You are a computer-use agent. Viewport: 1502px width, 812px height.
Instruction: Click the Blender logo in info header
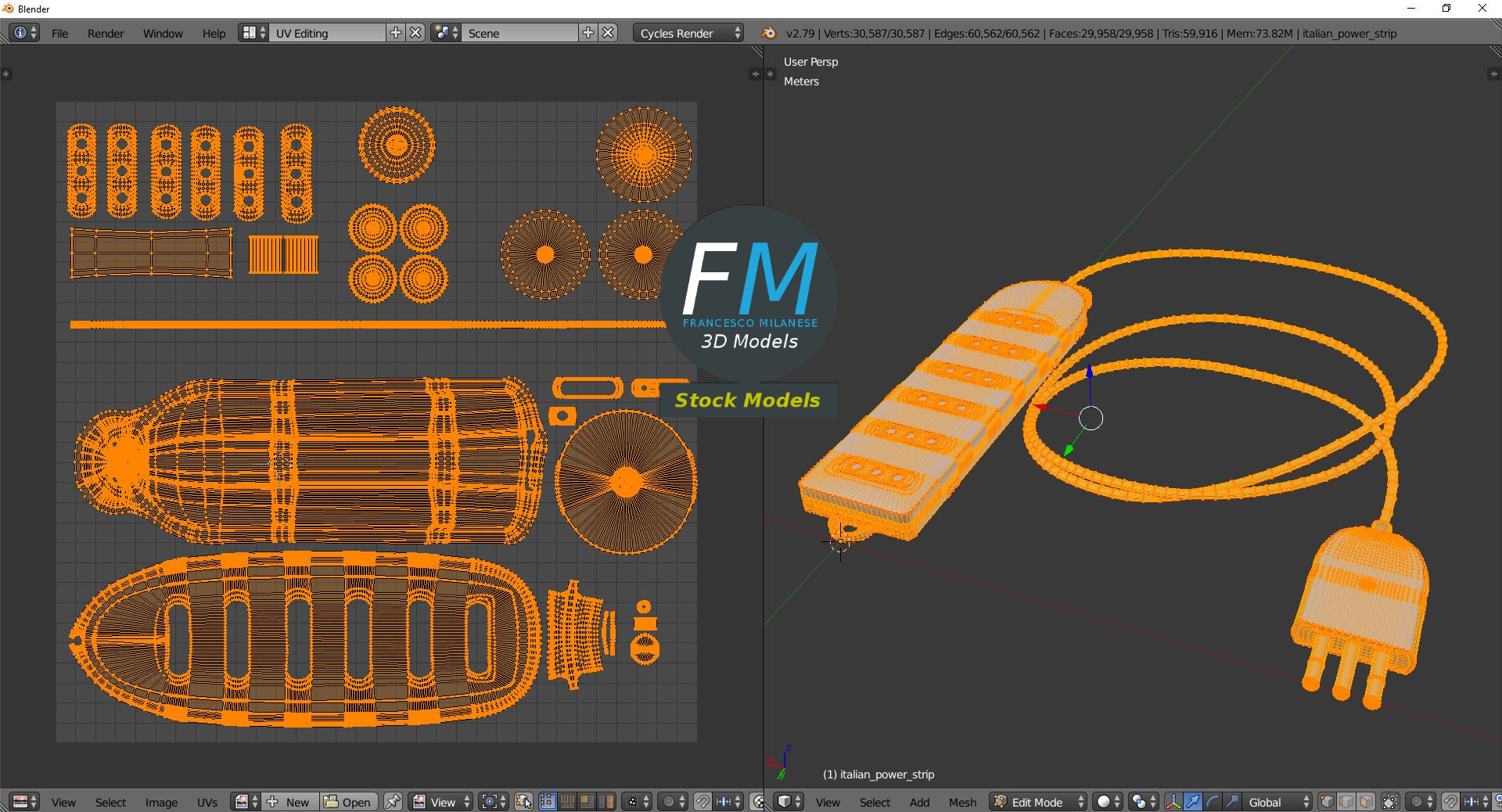(769, 33)
